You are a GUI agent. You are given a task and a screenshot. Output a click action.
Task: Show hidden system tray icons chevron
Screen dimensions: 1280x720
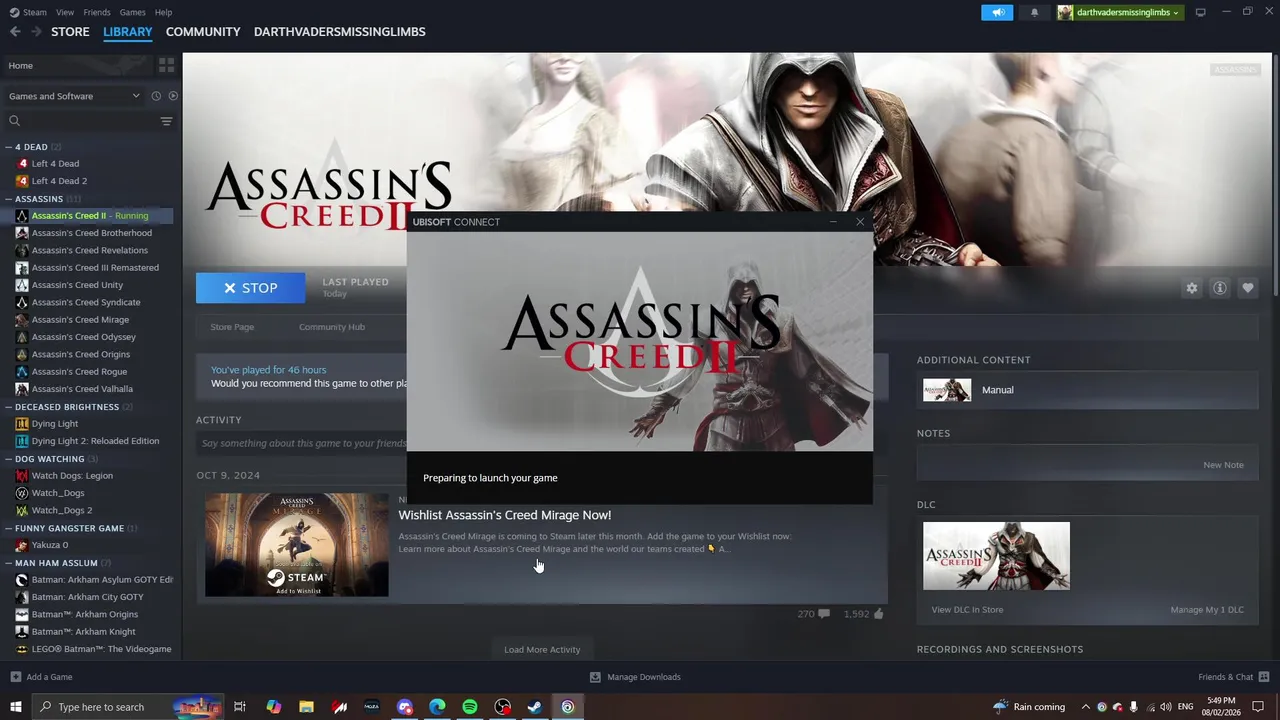pyautogui.click(x=1085, y=707)
